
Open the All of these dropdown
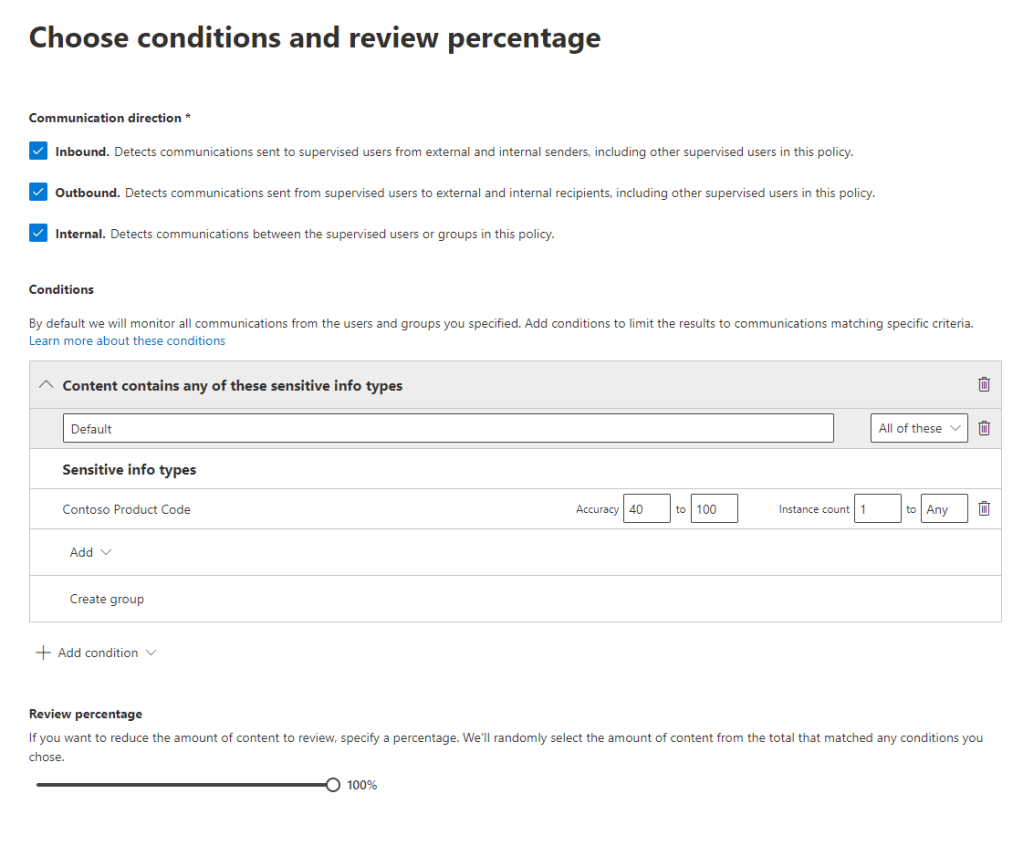click(919, 428)
